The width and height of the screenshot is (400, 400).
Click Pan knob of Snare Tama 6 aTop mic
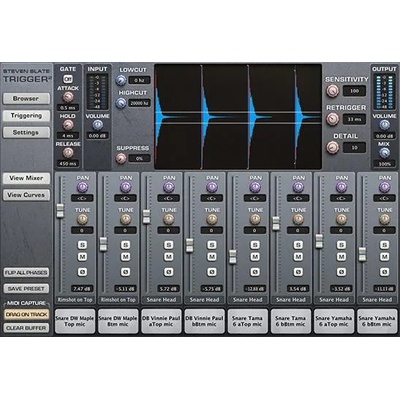click(x=255, y=187)
